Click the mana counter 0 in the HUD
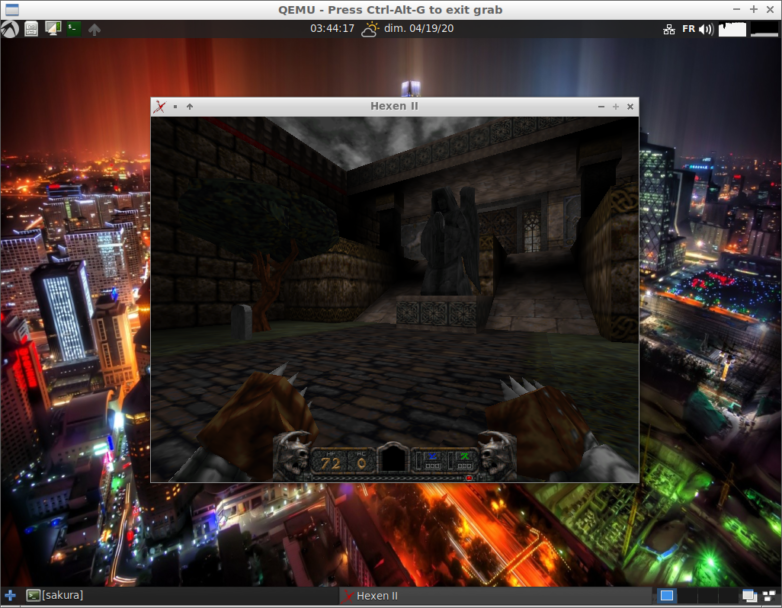Screen dimensions: 782x608 pos(362,463)
